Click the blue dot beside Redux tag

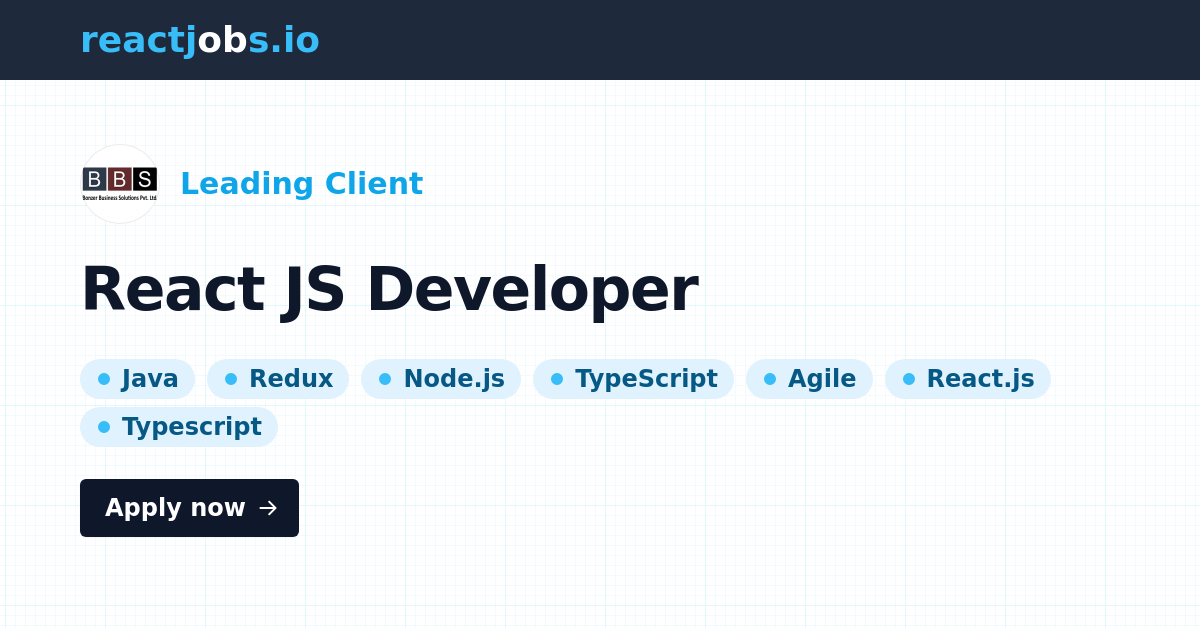[231, 379]
